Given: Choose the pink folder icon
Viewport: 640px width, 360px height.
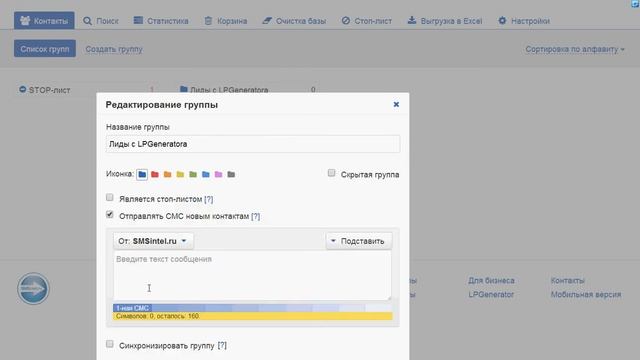Looking at the screenshot, I should [x=218, y=175].
